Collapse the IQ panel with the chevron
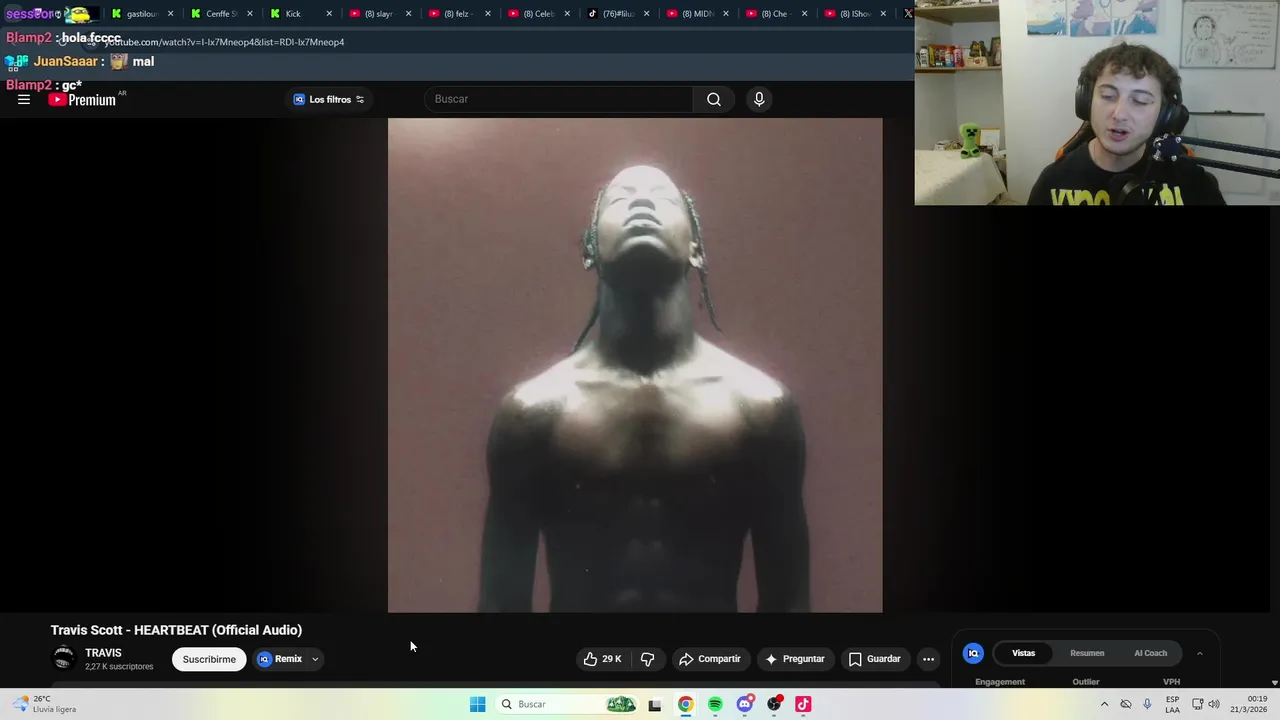The image size is (1280, 720). (x=1199, y=653)
